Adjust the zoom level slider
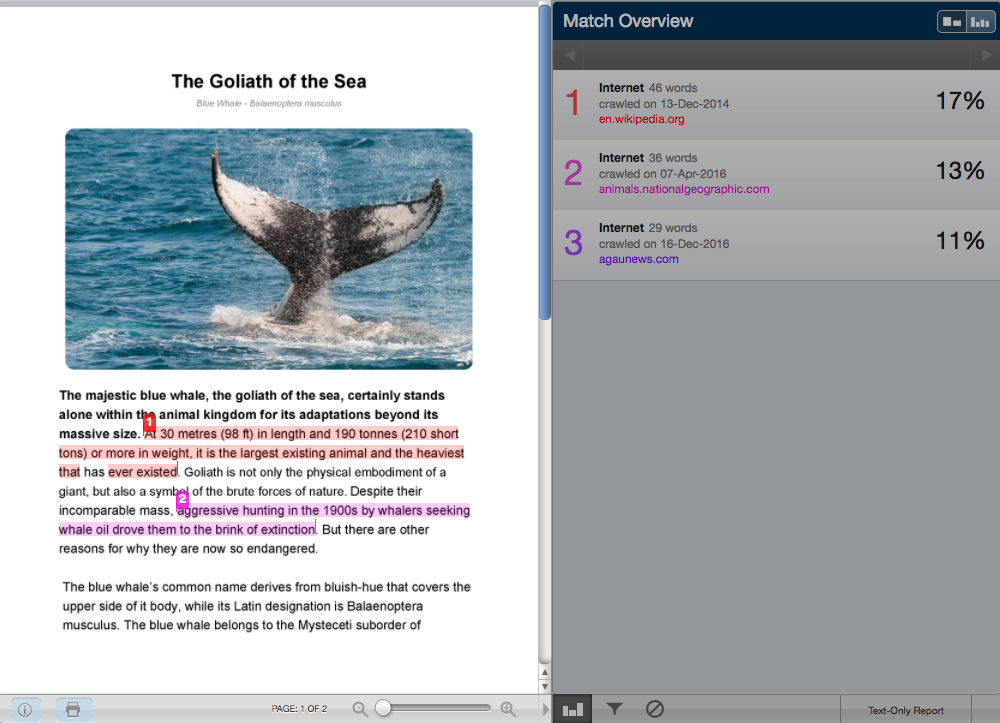1000x723 pixels. [383, 708]
